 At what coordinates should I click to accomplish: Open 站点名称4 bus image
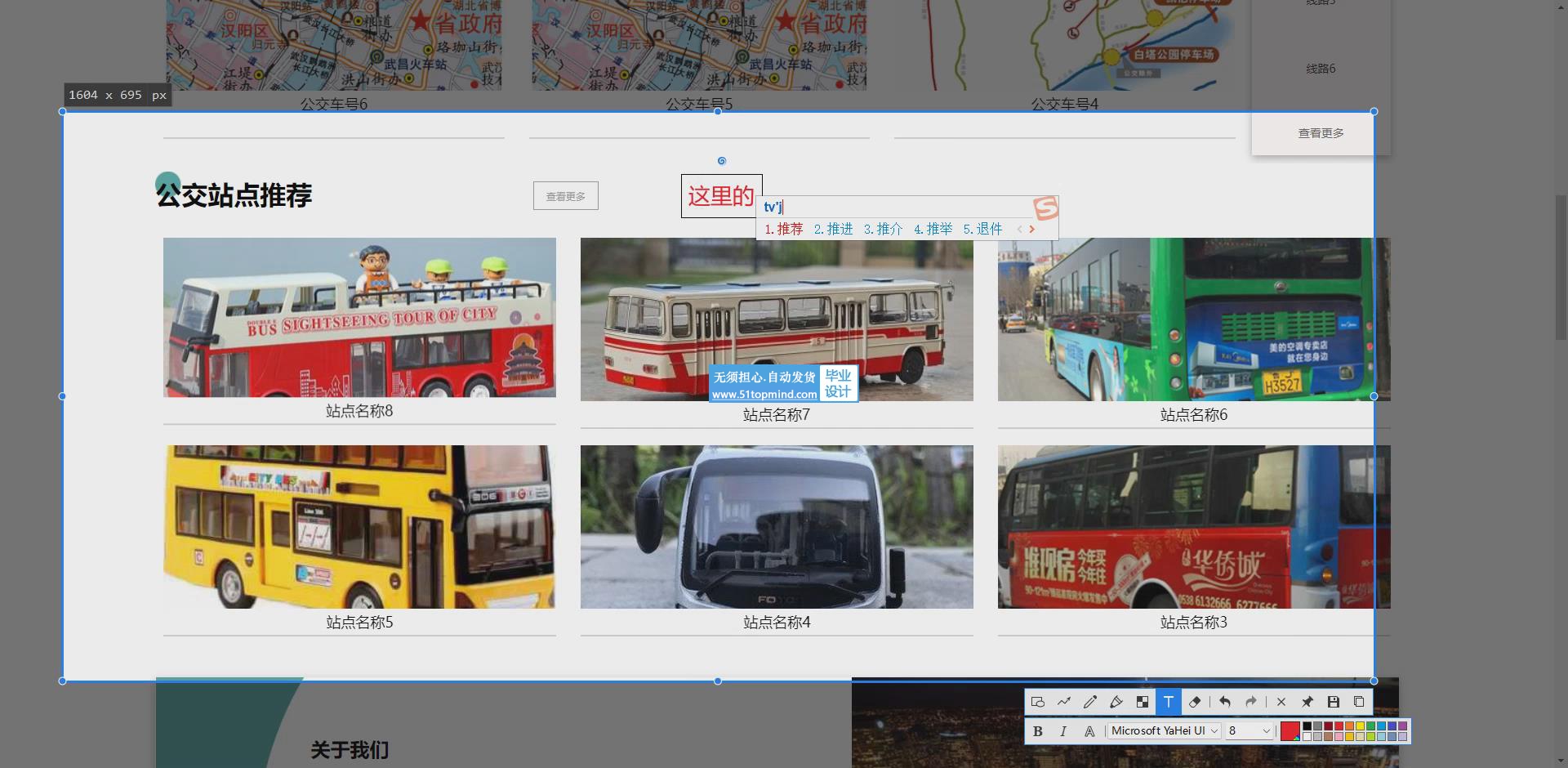coord(777,527)
